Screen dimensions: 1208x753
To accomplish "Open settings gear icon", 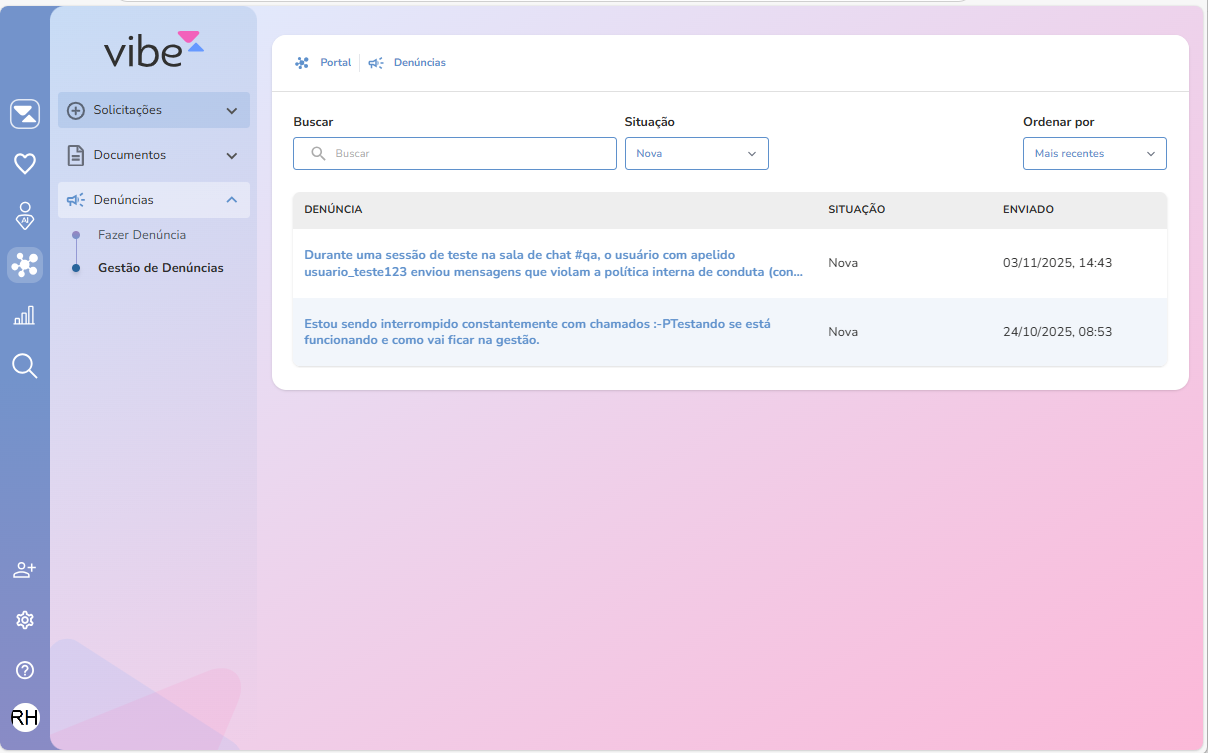I will tap(25, 620).
